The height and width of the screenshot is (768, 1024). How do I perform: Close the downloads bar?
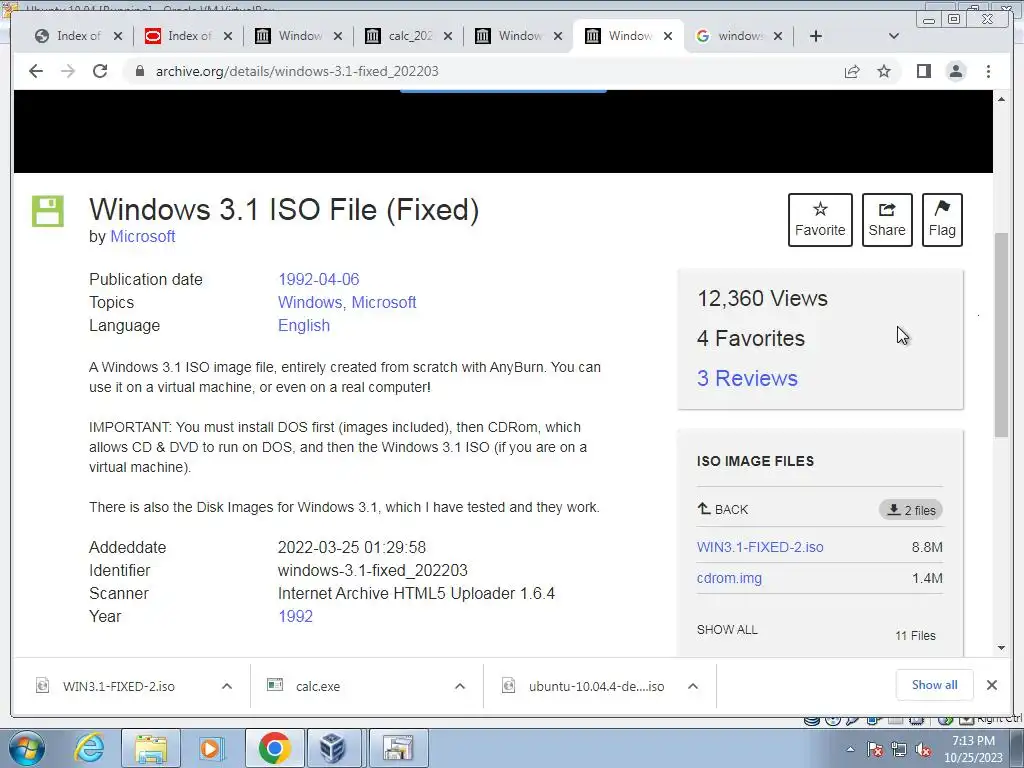(x=992, y=685)
